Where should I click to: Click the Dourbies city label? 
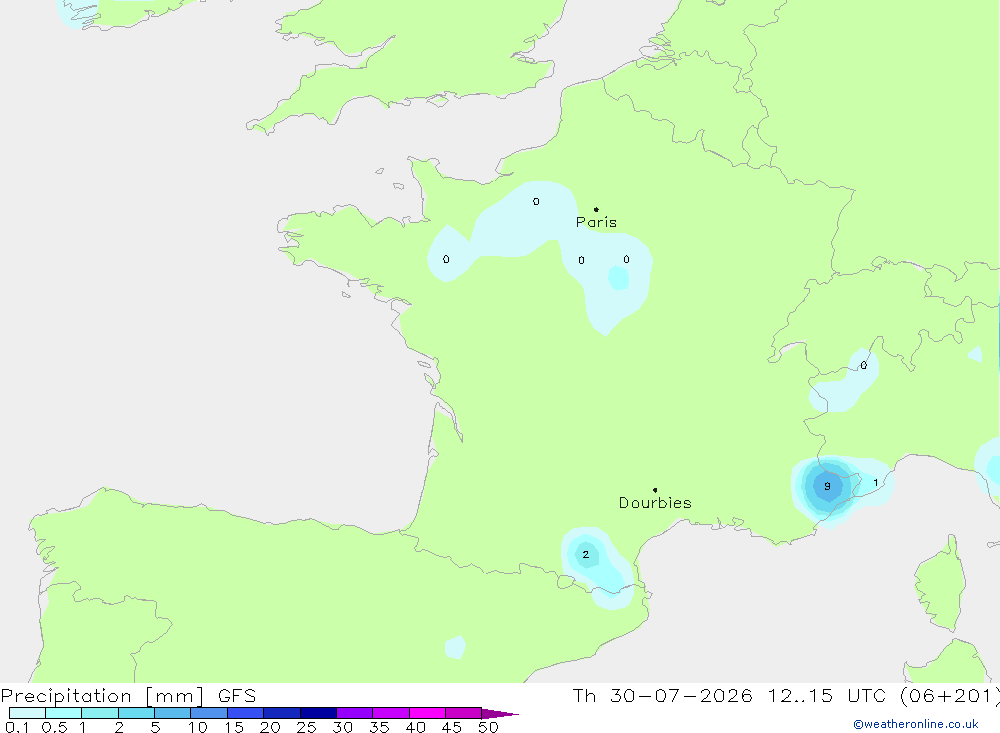(655, 503)
